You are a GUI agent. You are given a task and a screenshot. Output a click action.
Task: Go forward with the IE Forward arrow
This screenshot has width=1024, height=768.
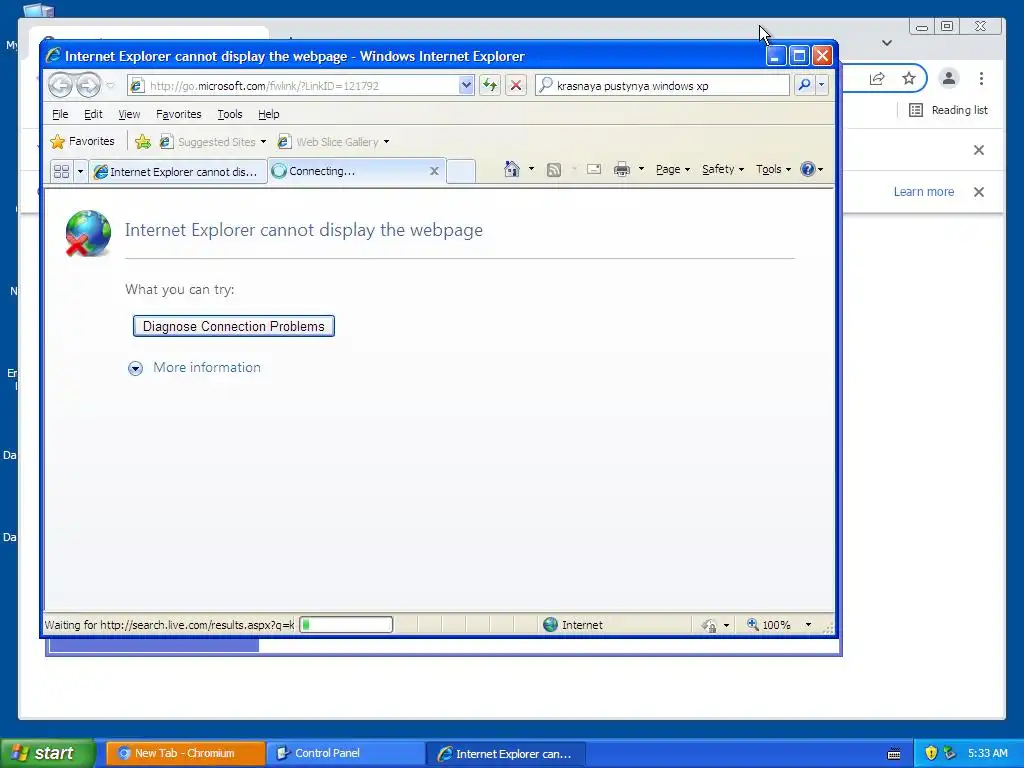[x=88, y=85]
